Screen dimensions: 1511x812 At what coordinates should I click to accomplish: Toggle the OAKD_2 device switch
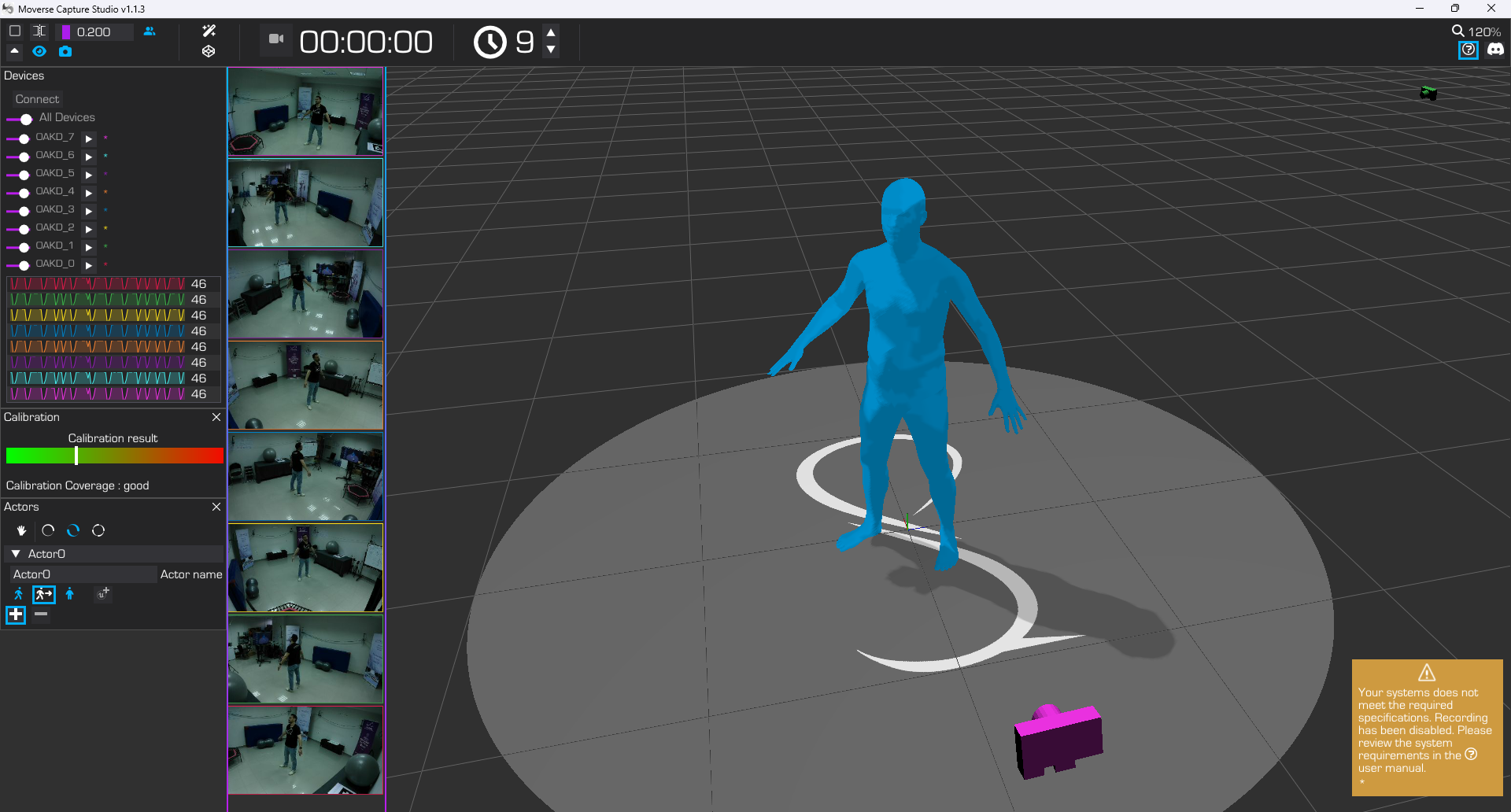coord(18,229)
